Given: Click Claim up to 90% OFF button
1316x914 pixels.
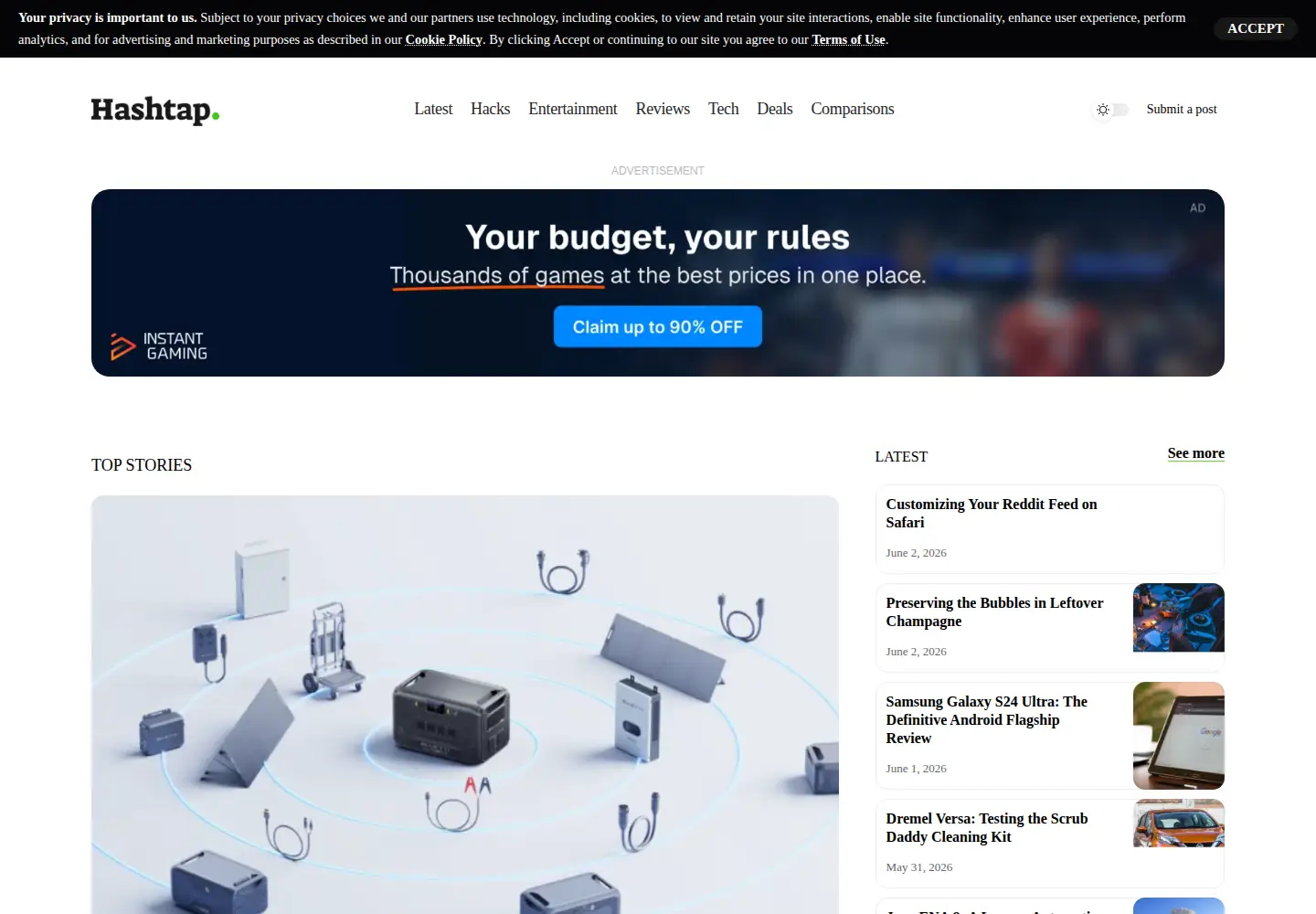Looking at the screenshot, I should [x=658, y=326].
